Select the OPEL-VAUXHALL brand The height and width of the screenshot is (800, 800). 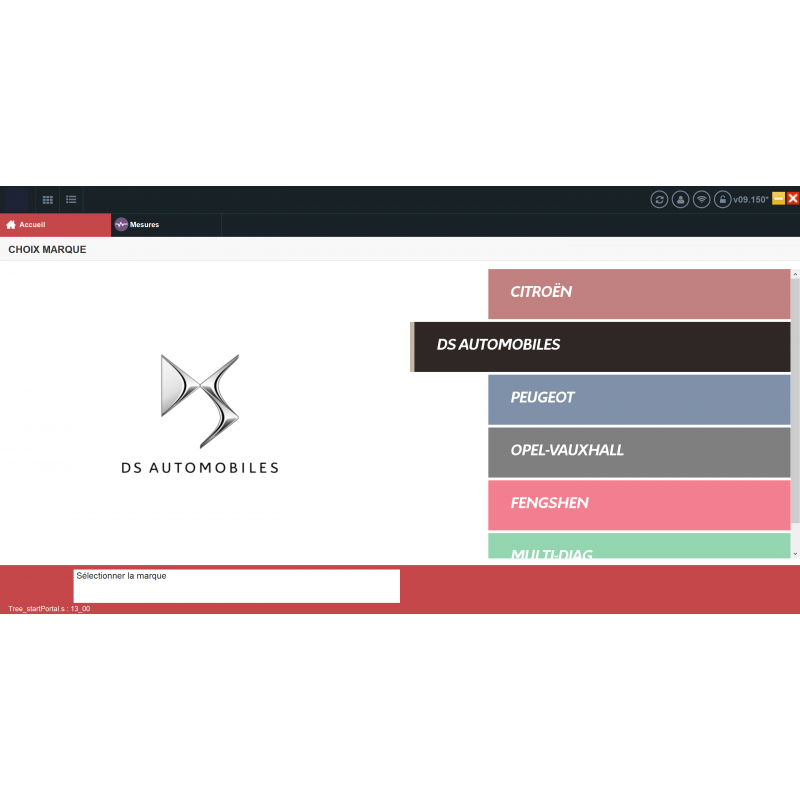(x=639, y=451)
